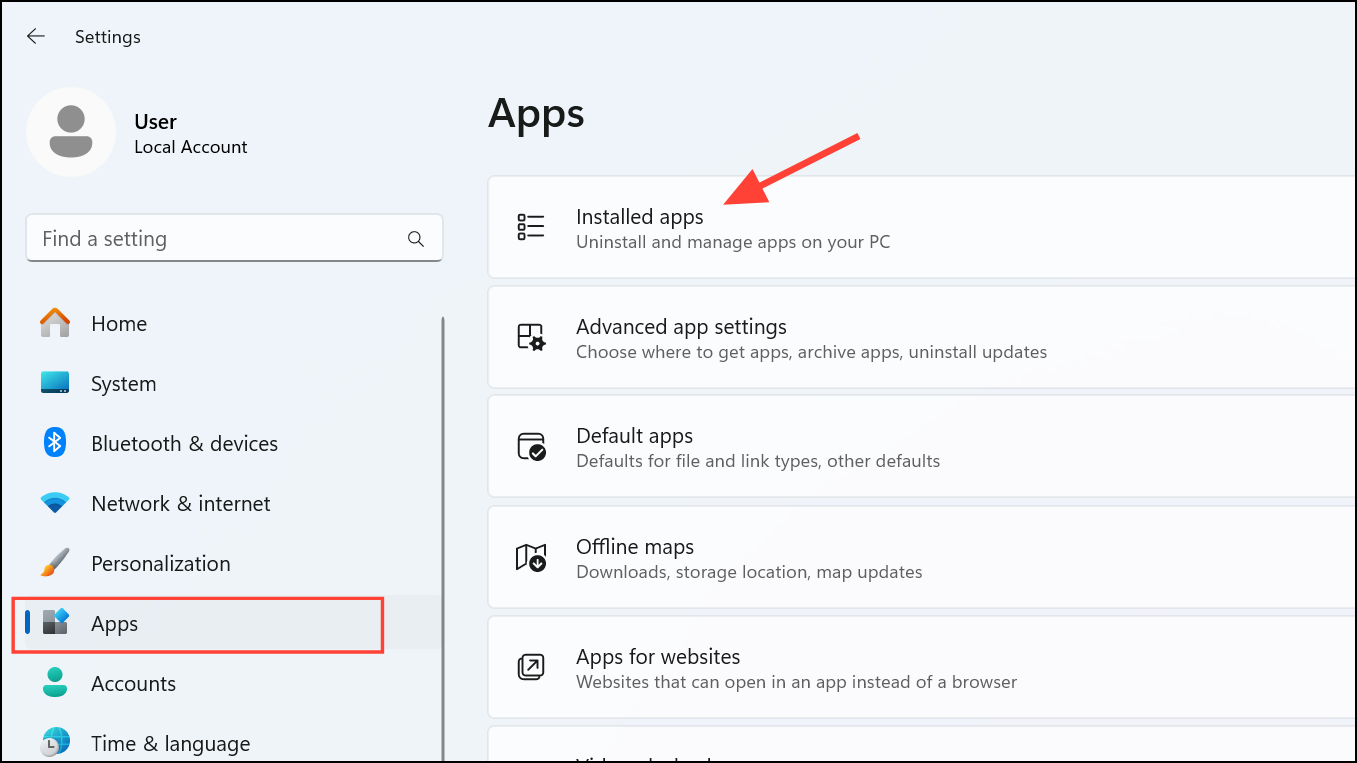This screenshot has height=763, width=1357.
Task: Click the Personalization paintbrush icon
Action: 55,562
